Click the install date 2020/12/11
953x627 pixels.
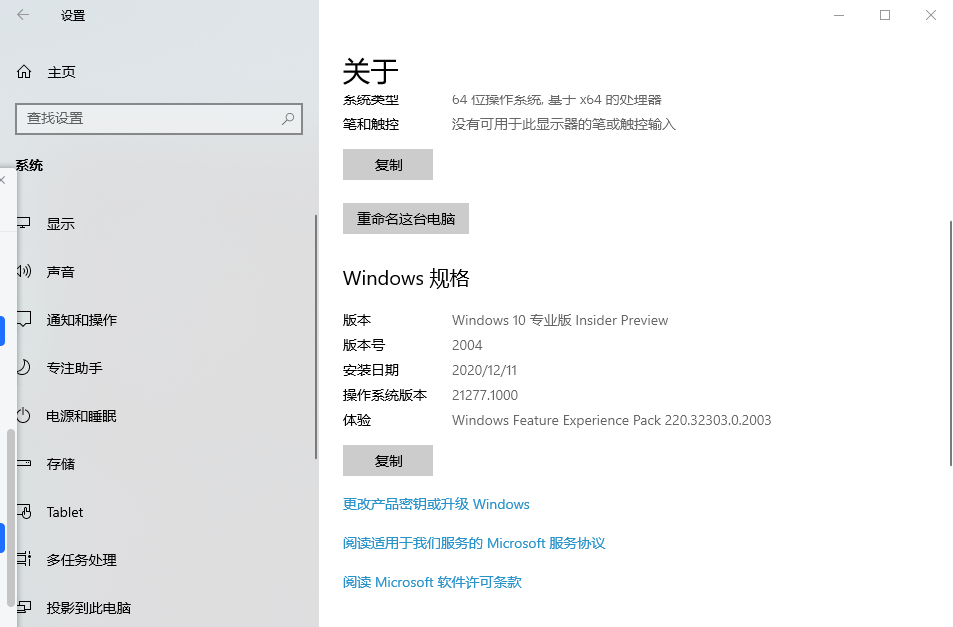tap(484, 370)
